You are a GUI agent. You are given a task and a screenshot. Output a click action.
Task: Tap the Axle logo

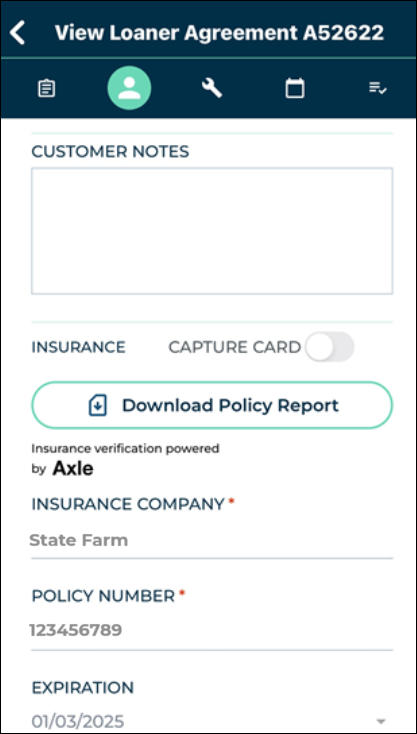tap(73, 469)
